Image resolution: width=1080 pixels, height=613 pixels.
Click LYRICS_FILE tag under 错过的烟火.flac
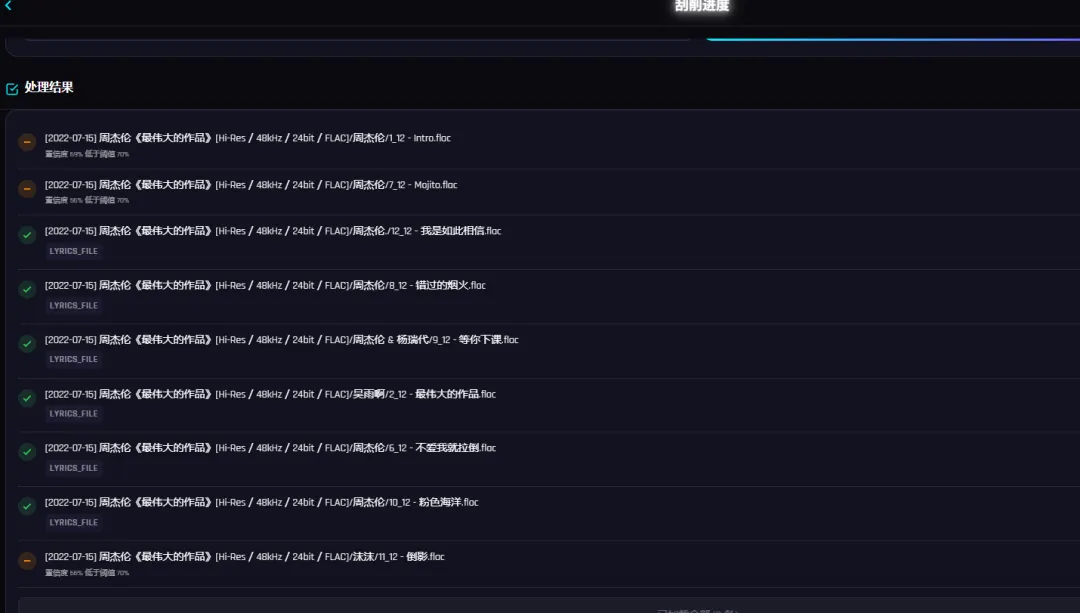74,306
